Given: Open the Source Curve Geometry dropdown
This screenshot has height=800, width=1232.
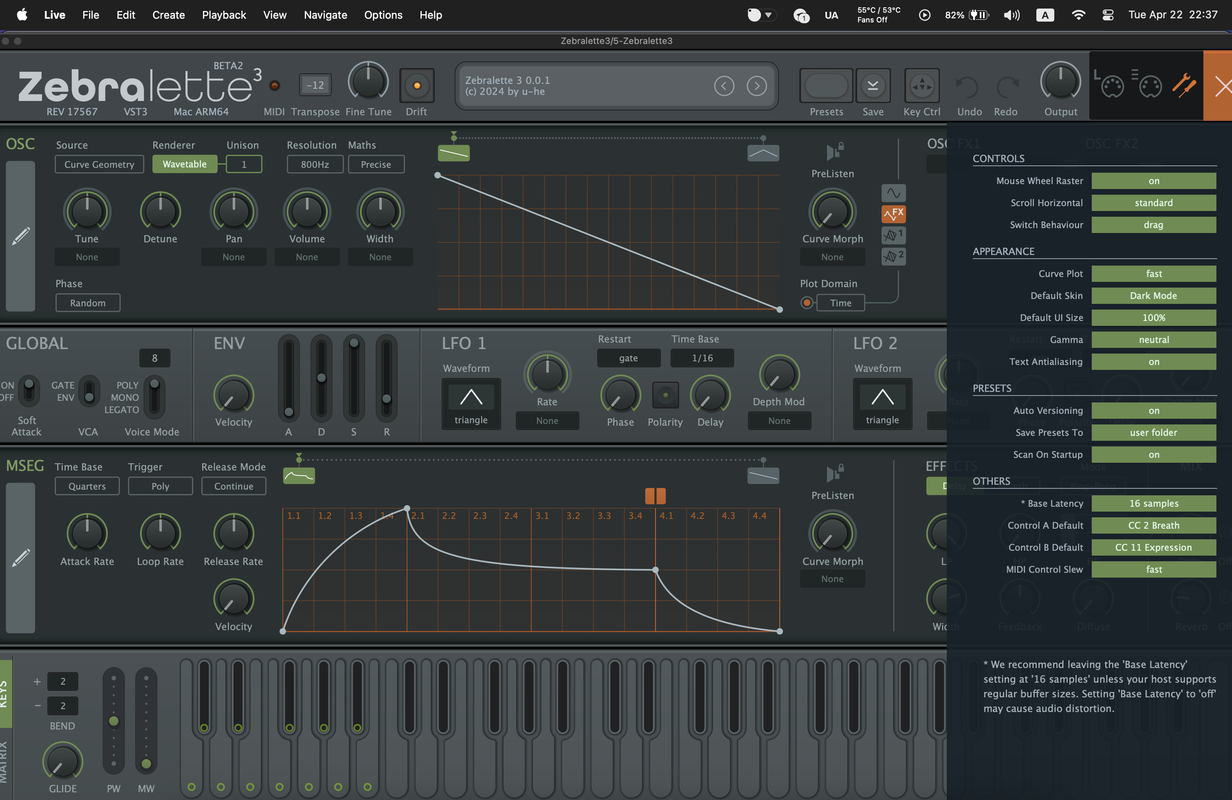Looking at the screenshot, I should point(99,164).
